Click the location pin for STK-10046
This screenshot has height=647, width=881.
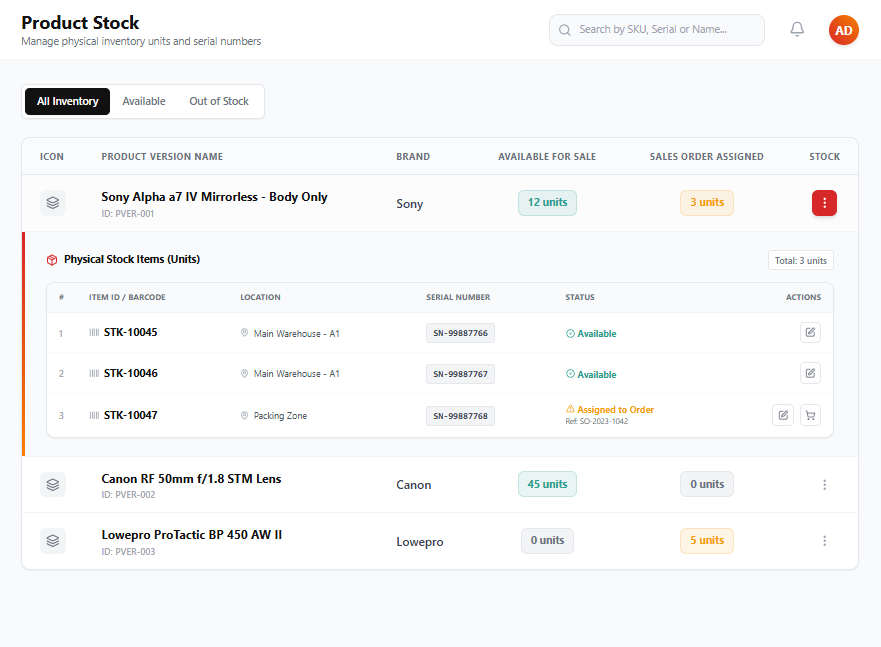[x=244, y=373]
